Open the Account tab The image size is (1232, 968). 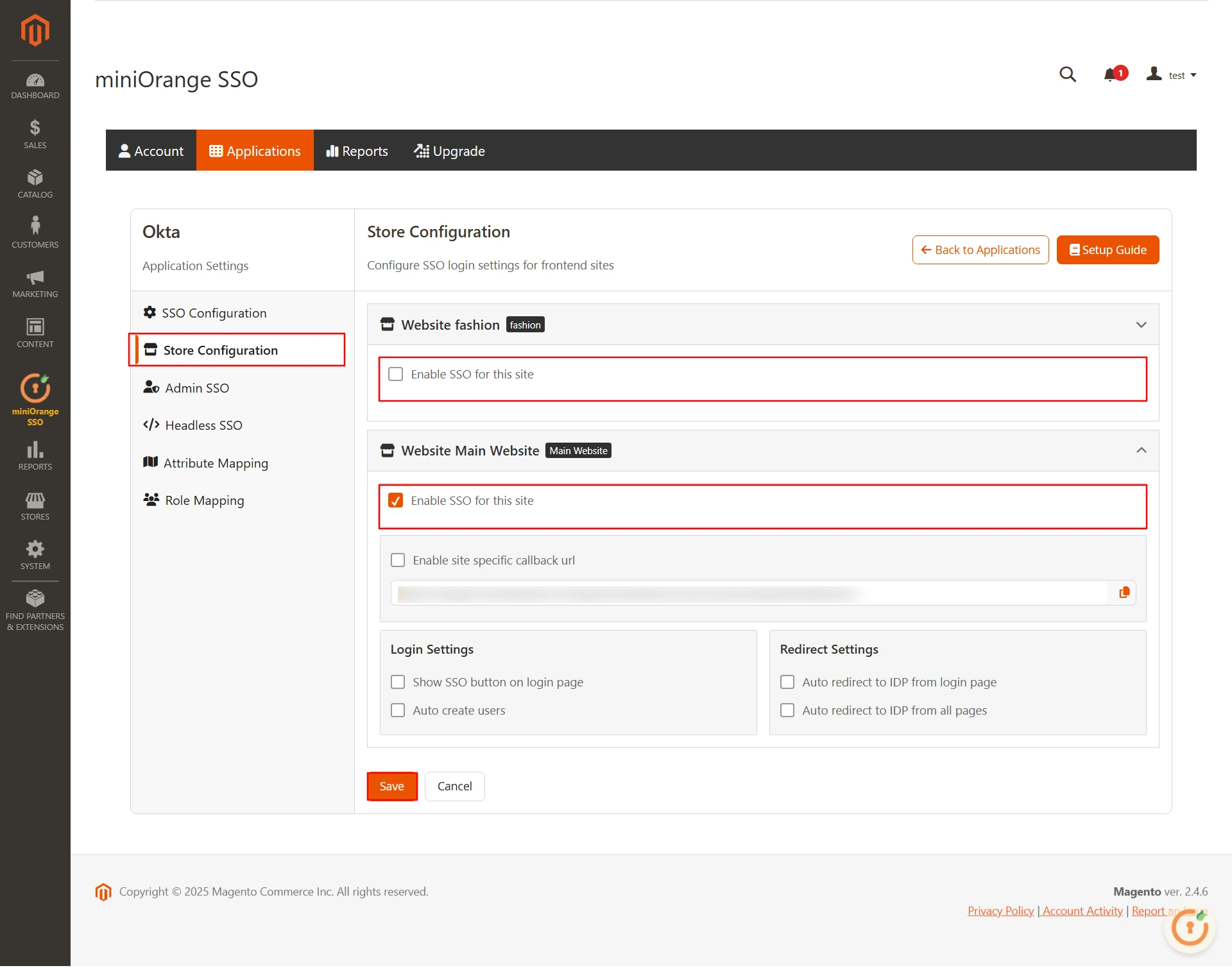tap(151, 150)
